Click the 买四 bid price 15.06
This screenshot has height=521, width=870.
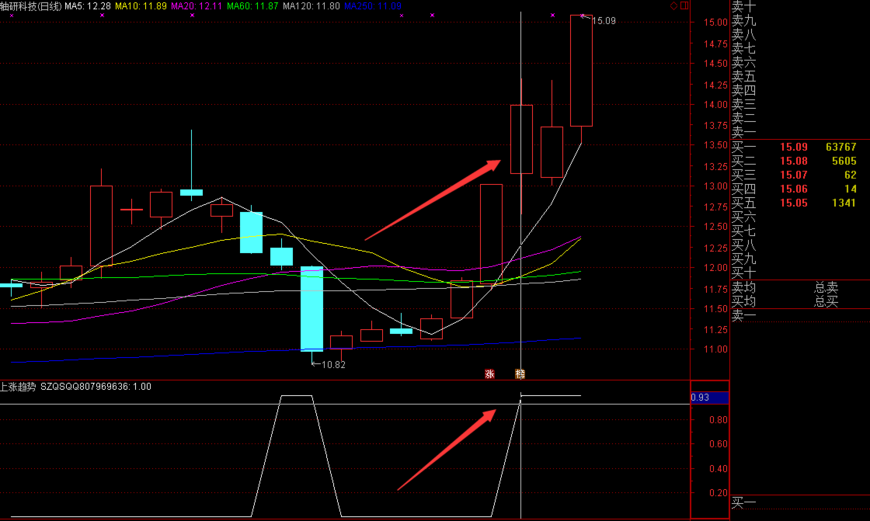[x=793, y=189]
